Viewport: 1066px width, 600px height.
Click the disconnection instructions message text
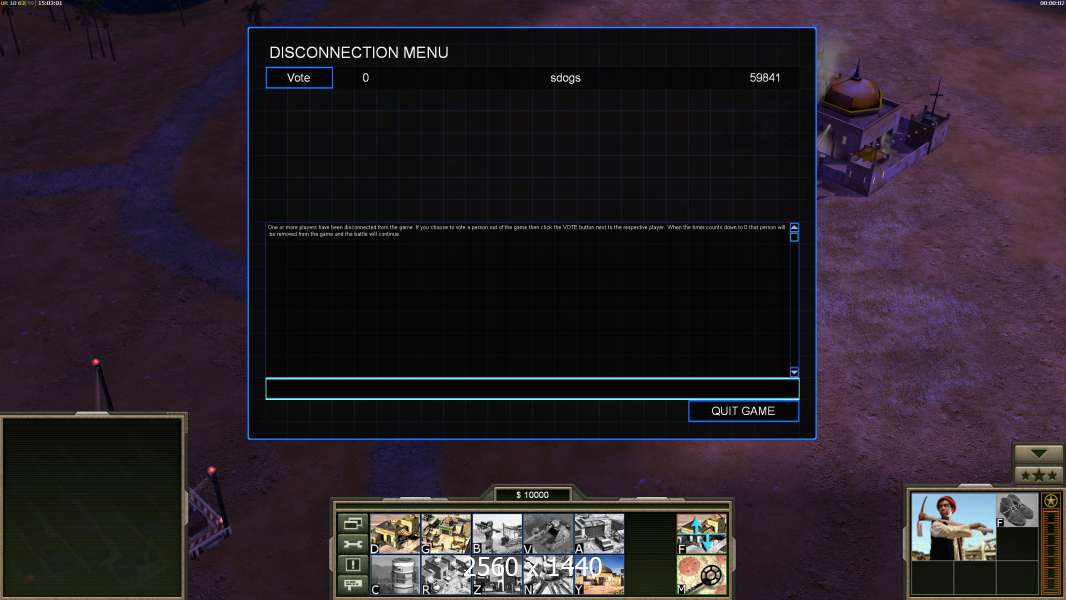point(526,230)
